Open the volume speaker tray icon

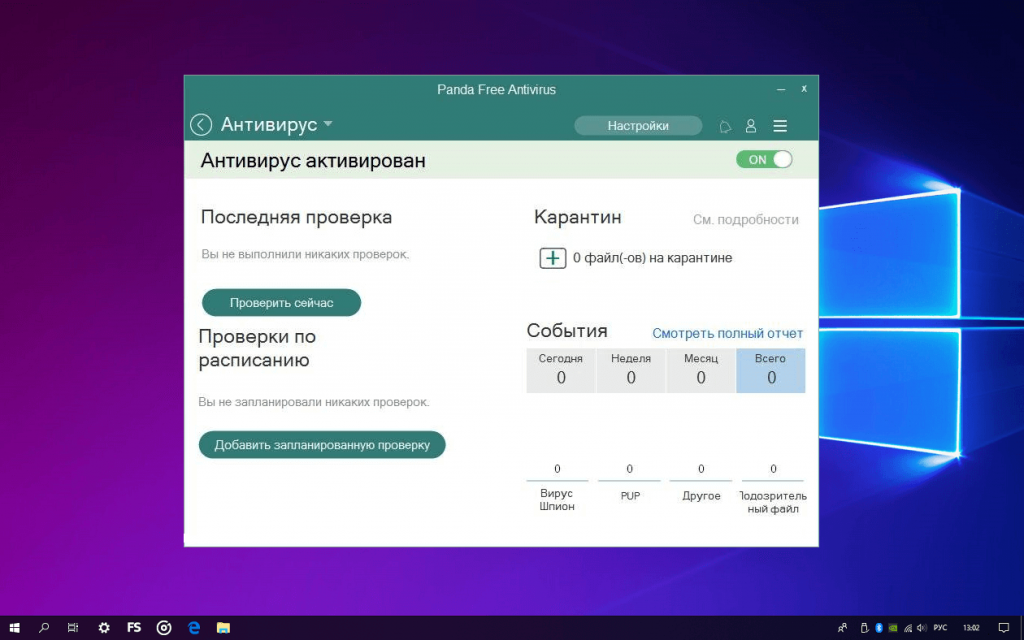pyautogui.click(x=921, y=628)
